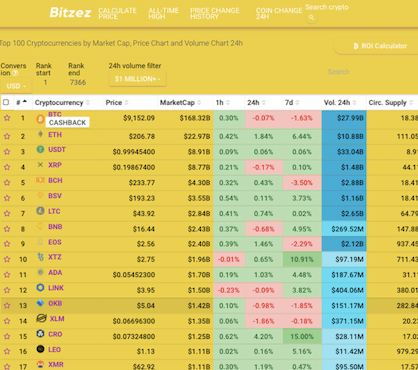This screenshot has width=418, height=370.
Task: Open the $1 MILLION+ volume filter dropdown
Action: (x=138, y=79)
